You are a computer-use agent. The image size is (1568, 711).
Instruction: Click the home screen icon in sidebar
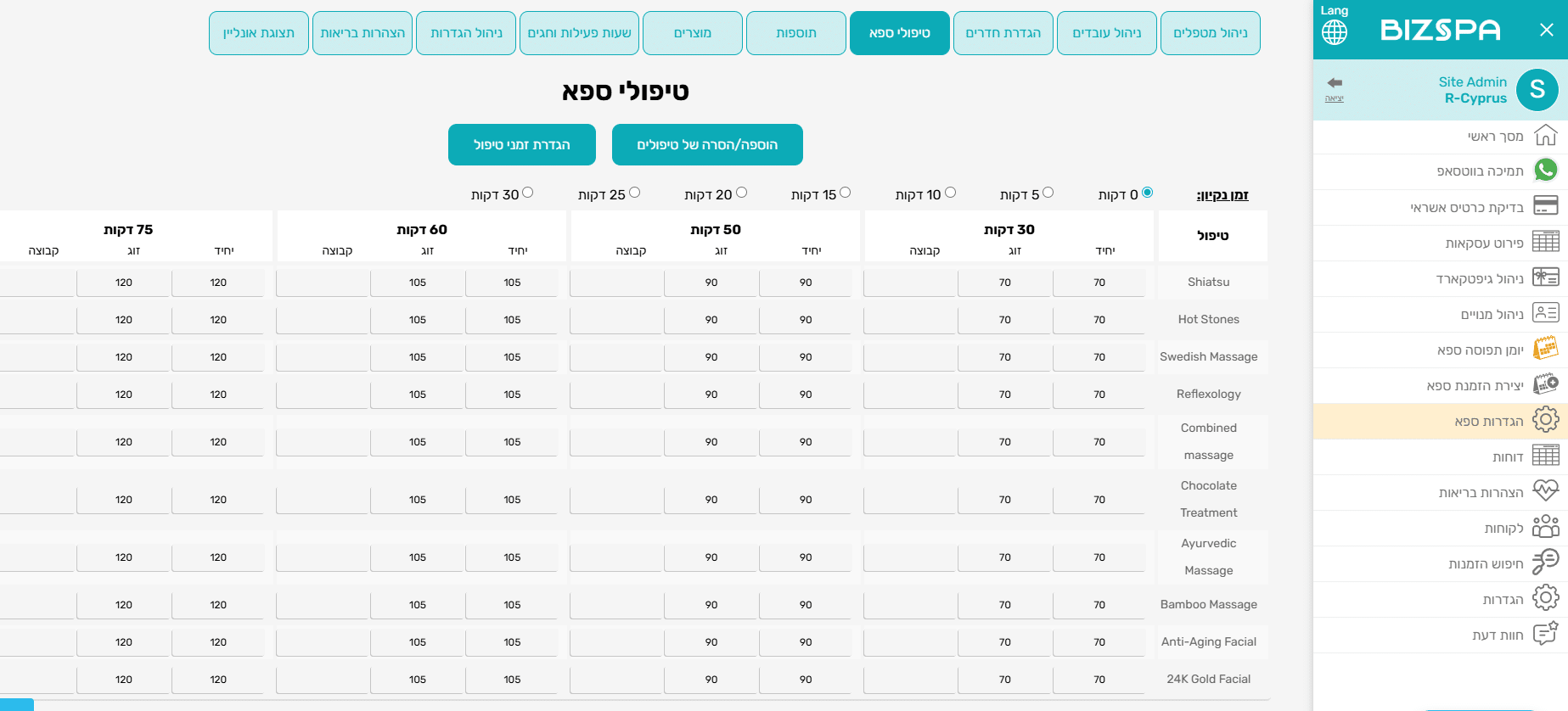[x=1545, y=136]
